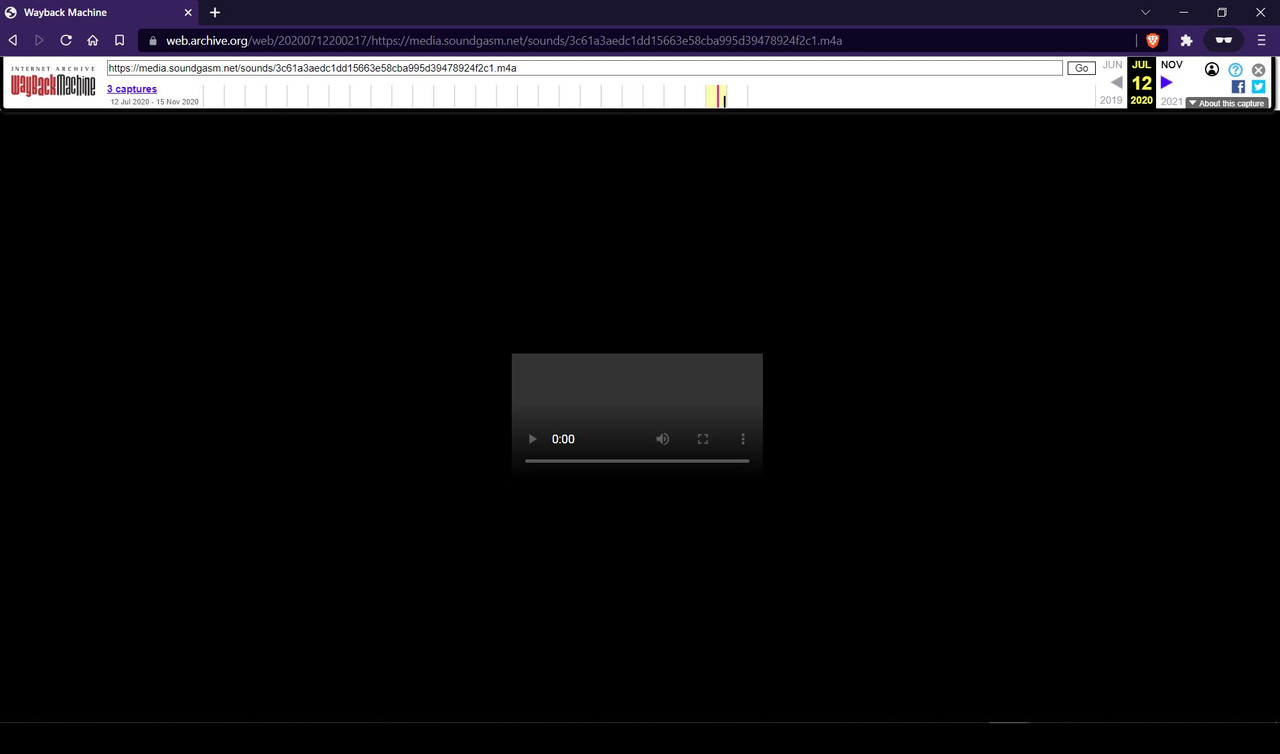
Task: Open a new browser tab
Action: pos(215,12)
